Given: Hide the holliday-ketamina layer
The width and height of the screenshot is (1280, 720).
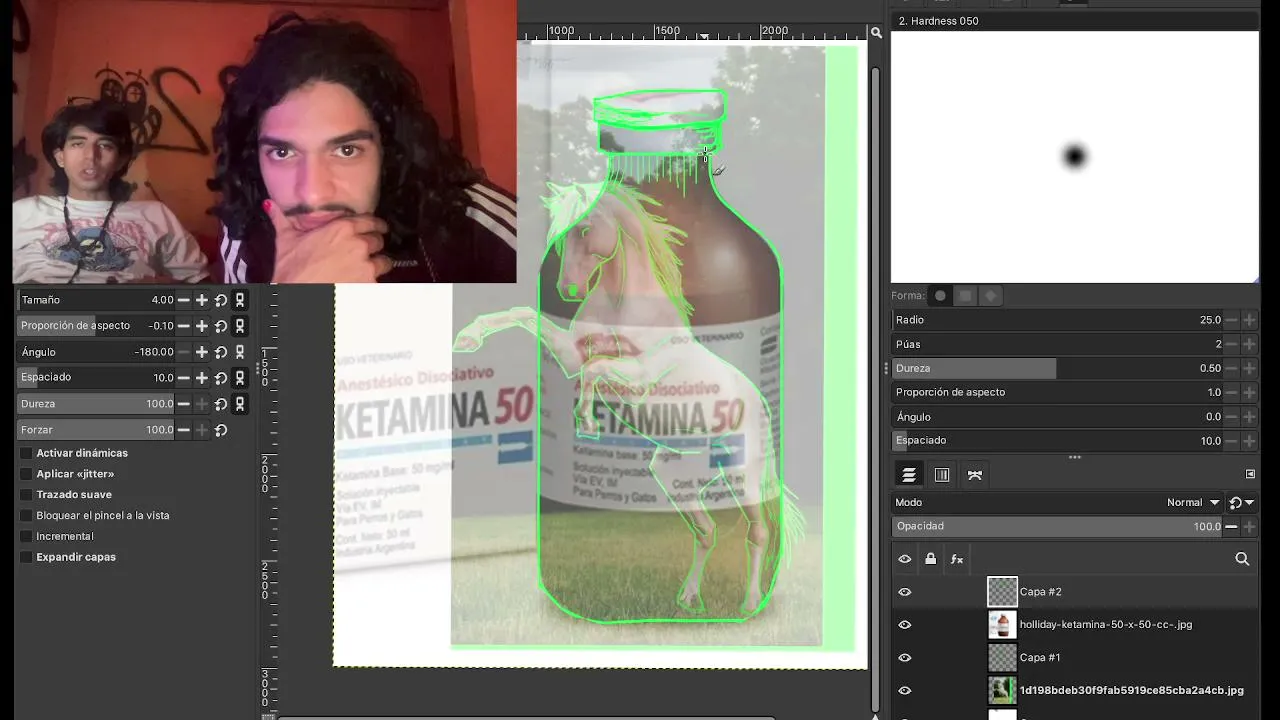Looking at the screenshot, I should pyautogui.click(x=905, y=625).
